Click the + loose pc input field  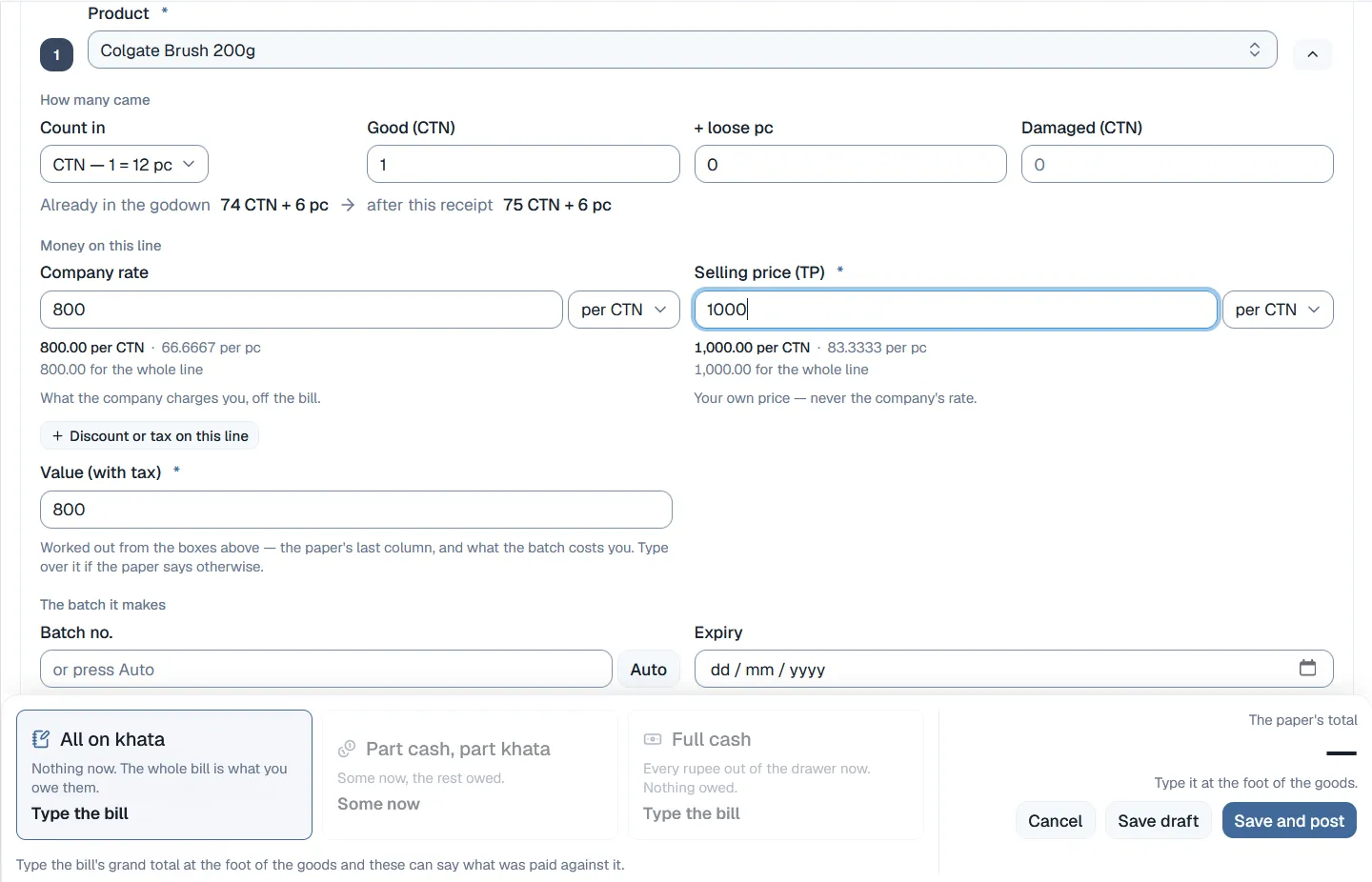pyautogui.click(x=850, y=164)
